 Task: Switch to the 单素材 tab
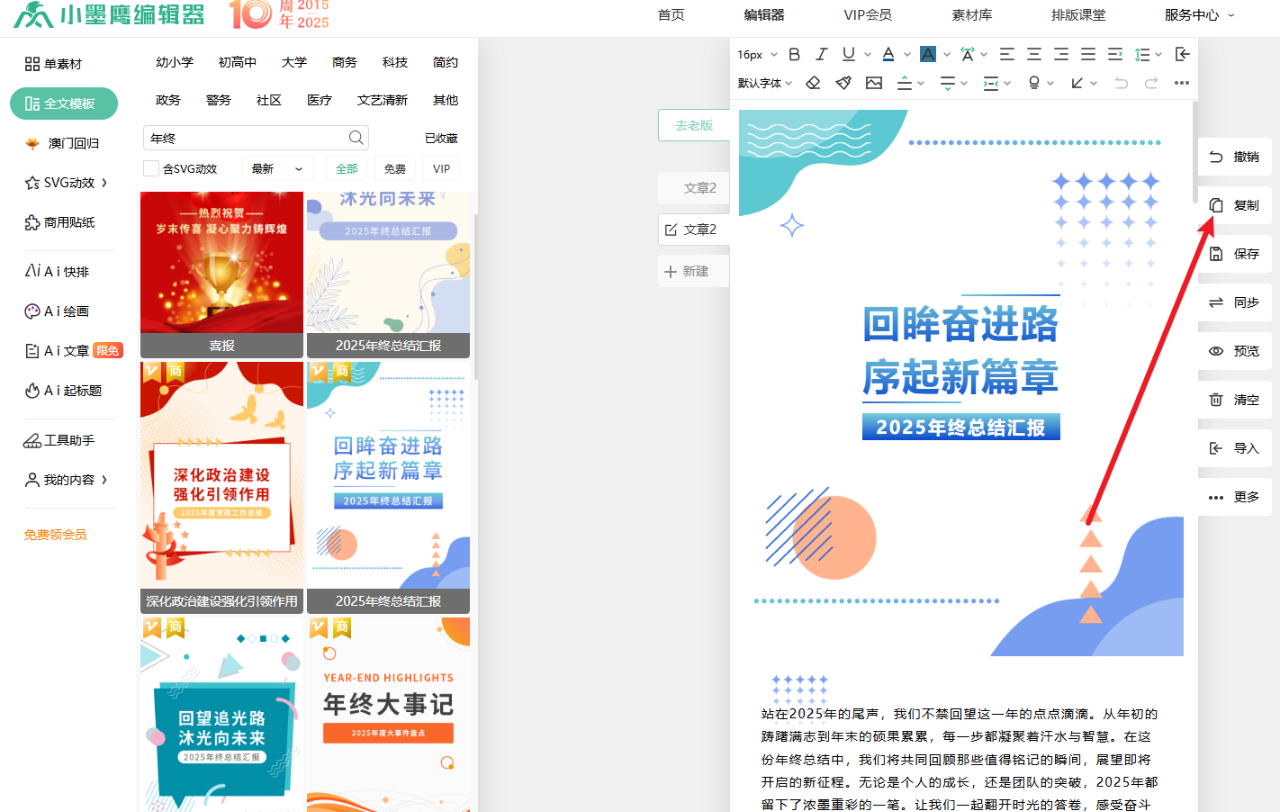click(x=54, y=64)
